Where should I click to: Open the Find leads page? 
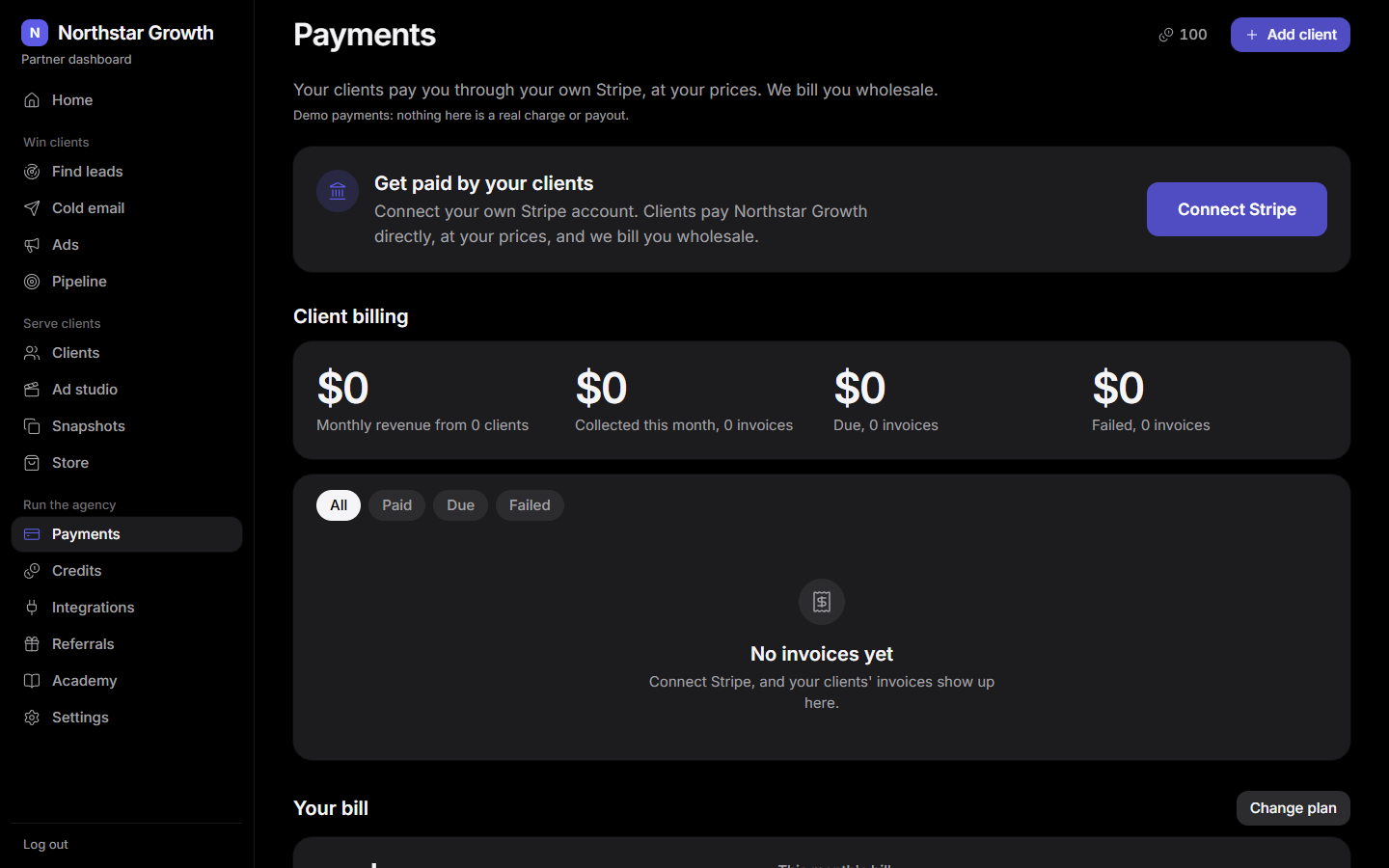[126, 172]
